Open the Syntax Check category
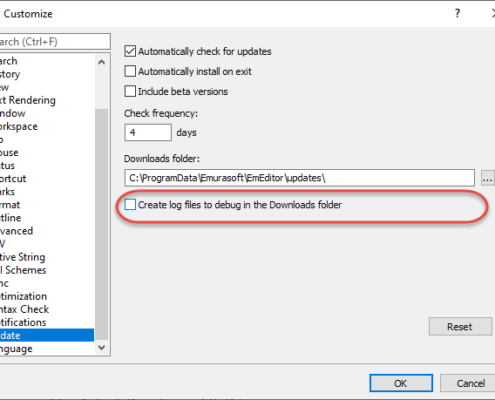Image resolution: width=495 pixels, height=400 pixels. click(x=24, y=309)
